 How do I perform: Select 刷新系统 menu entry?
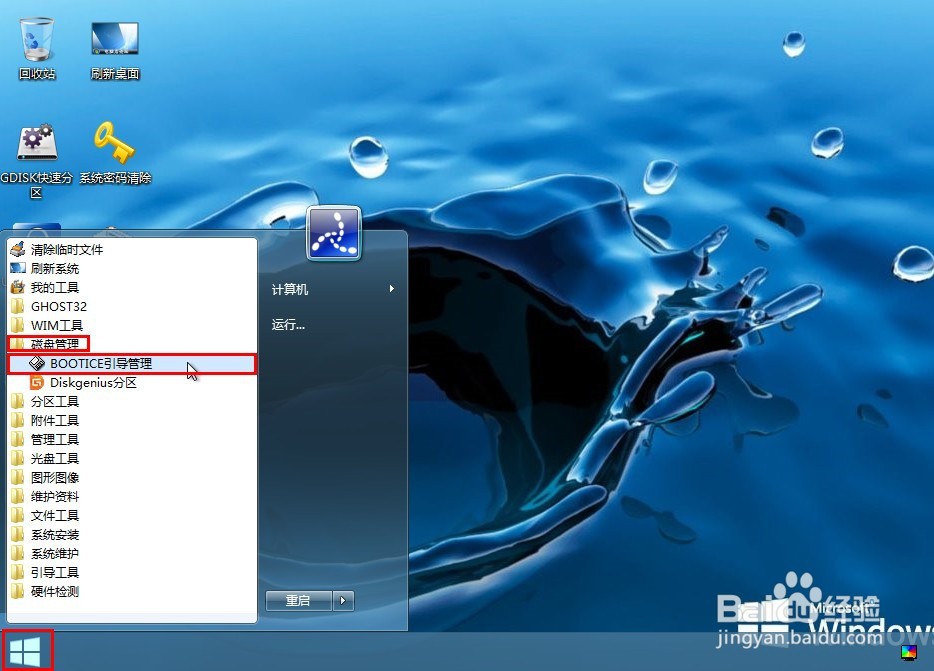[x=132, y=268]
